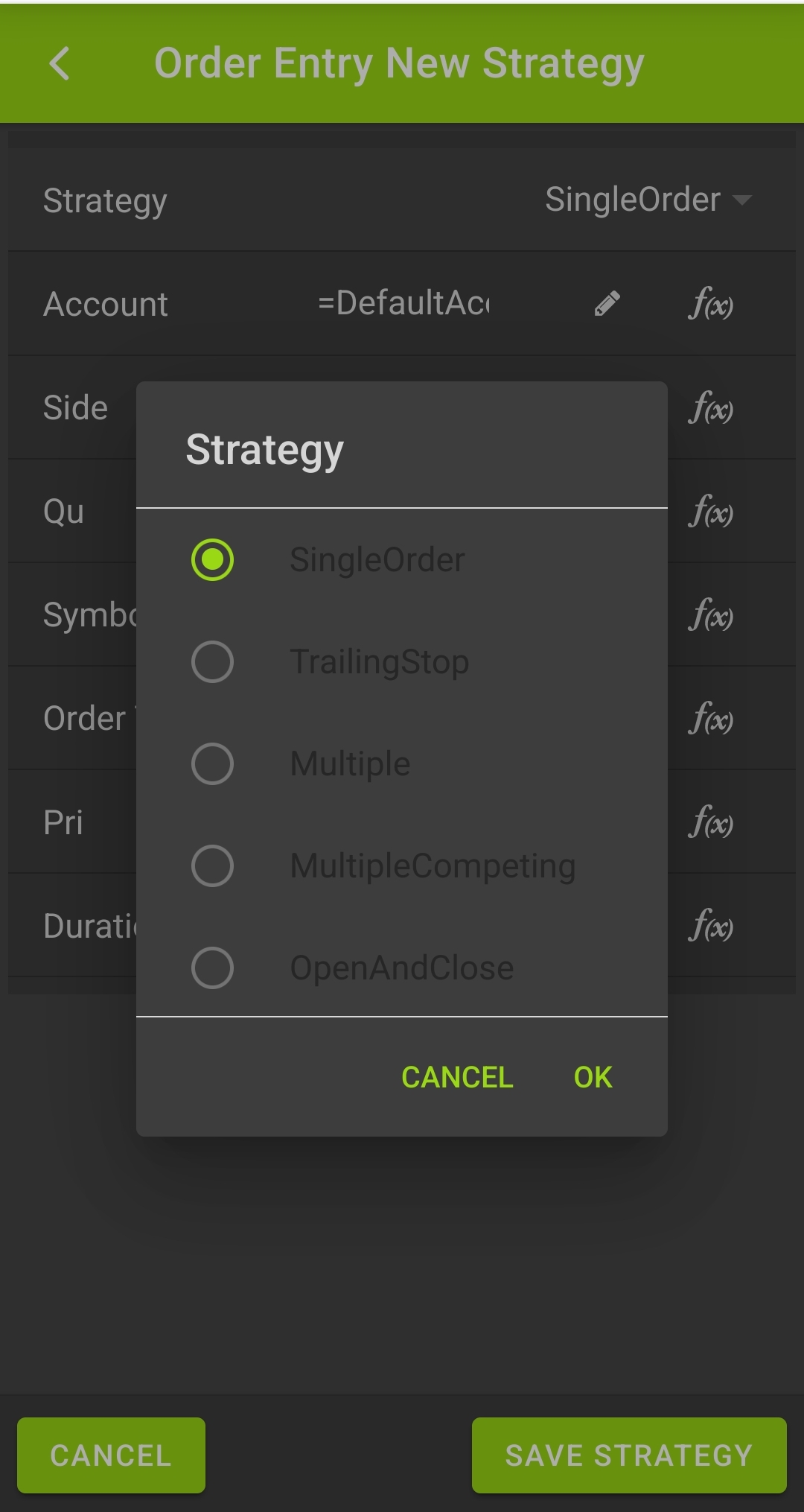Click the DefaultAccount value field
Viewport: 804px width, 1512px height.
point(406,302)
